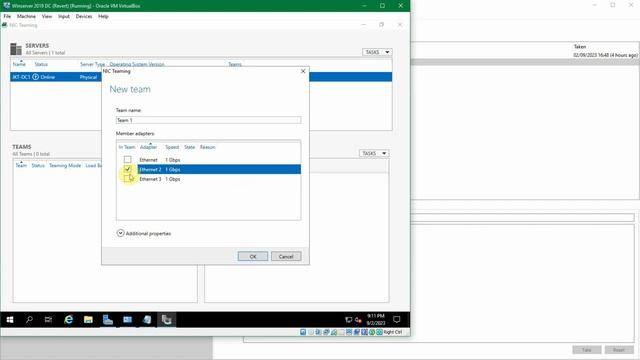
Task: Click the Reset button in background window
Action: (x=619, y=350)
